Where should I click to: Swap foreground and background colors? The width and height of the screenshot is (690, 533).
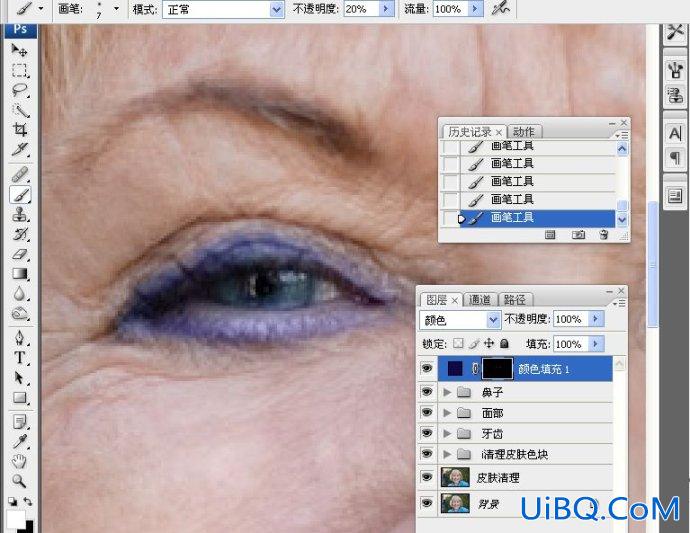[x=28, y=501]
